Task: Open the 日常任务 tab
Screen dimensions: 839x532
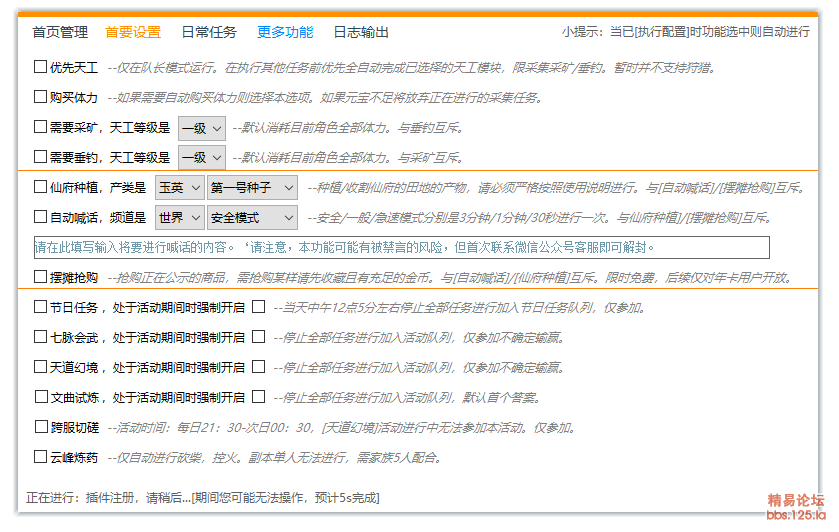Action: (x=209, y=32)
